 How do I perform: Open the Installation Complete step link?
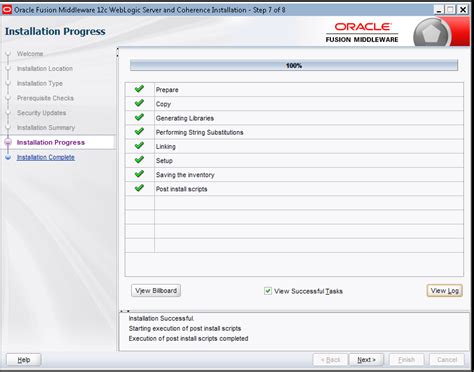[46, 157]
